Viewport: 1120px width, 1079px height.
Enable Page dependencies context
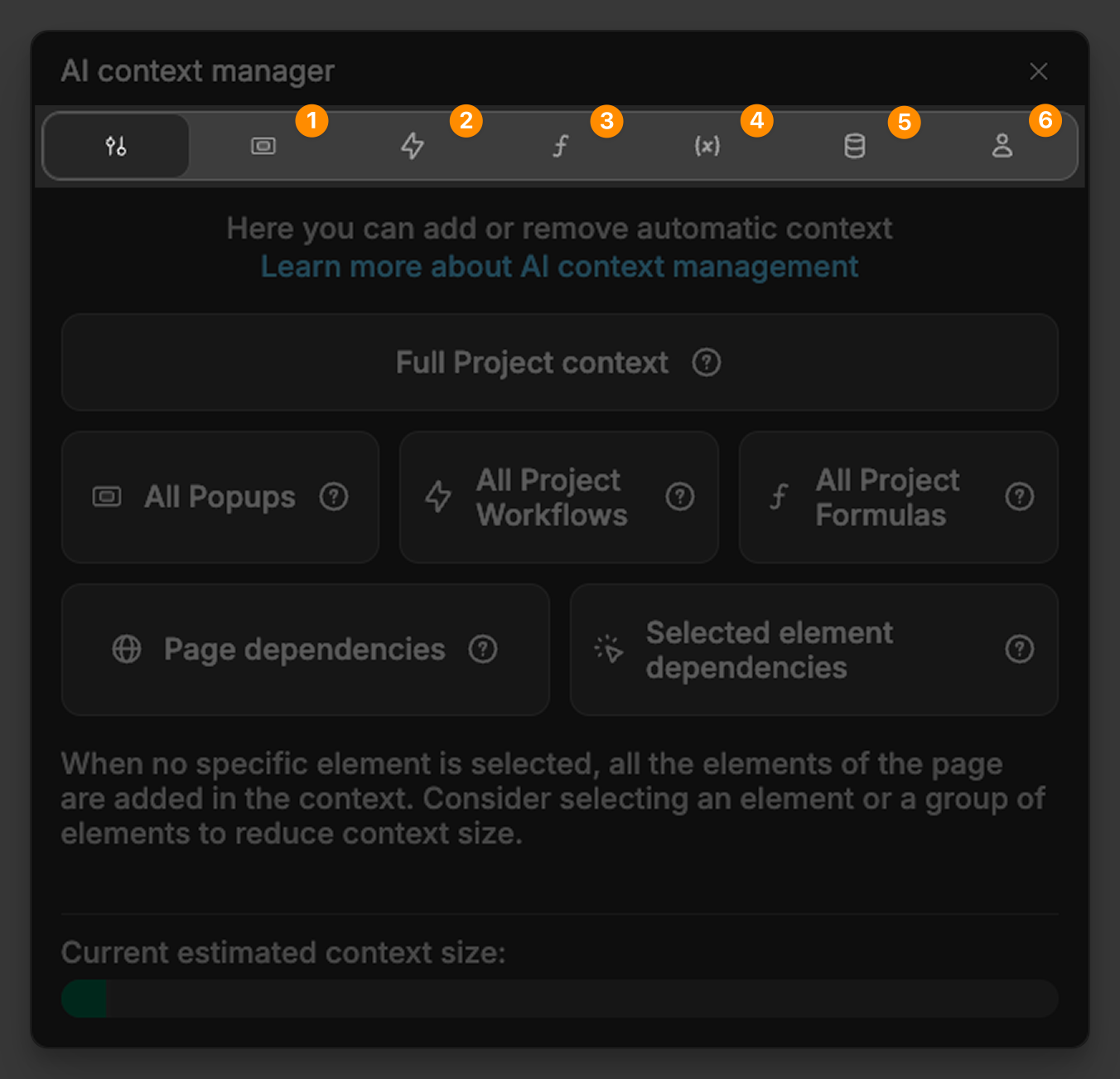303,650
